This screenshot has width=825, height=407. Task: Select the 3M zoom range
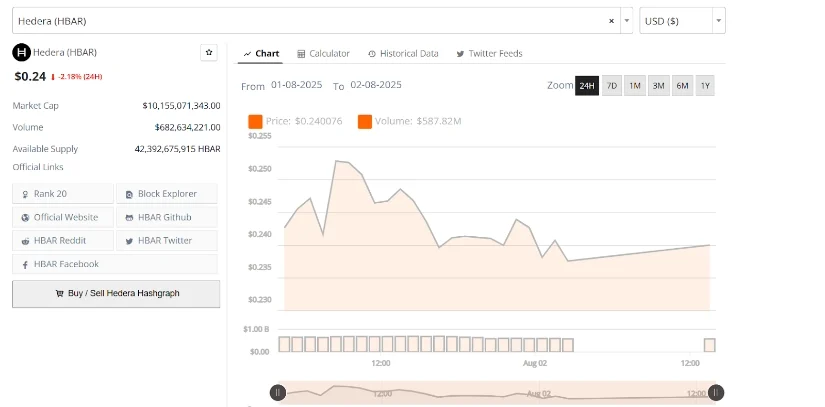659,85
